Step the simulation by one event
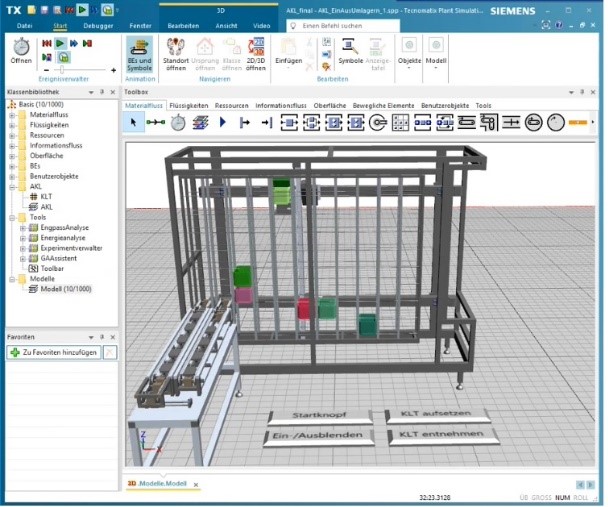Screen dimensions: 608x507 [x=87, y=43]
